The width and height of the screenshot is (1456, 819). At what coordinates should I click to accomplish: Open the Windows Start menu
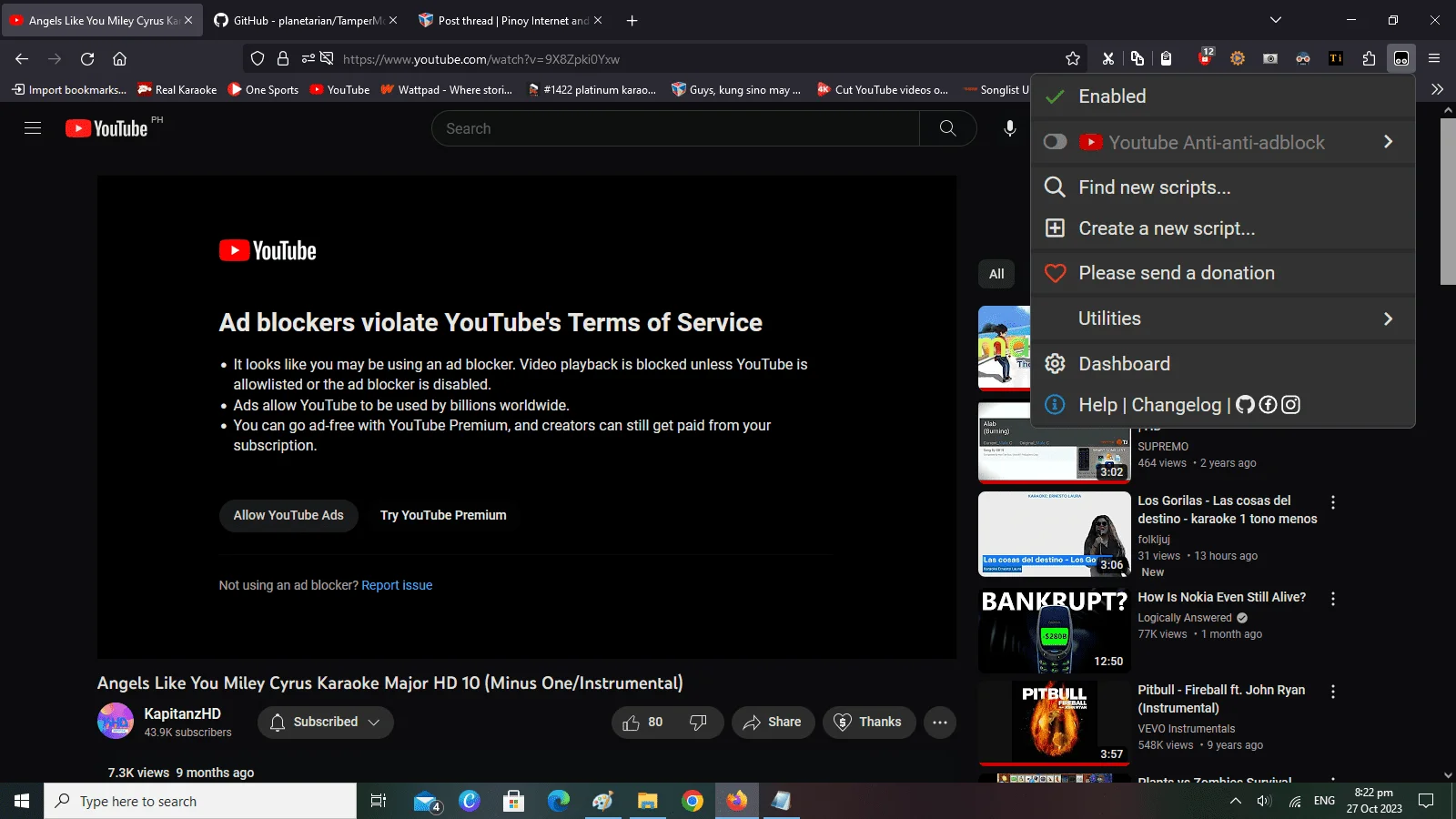22,801
